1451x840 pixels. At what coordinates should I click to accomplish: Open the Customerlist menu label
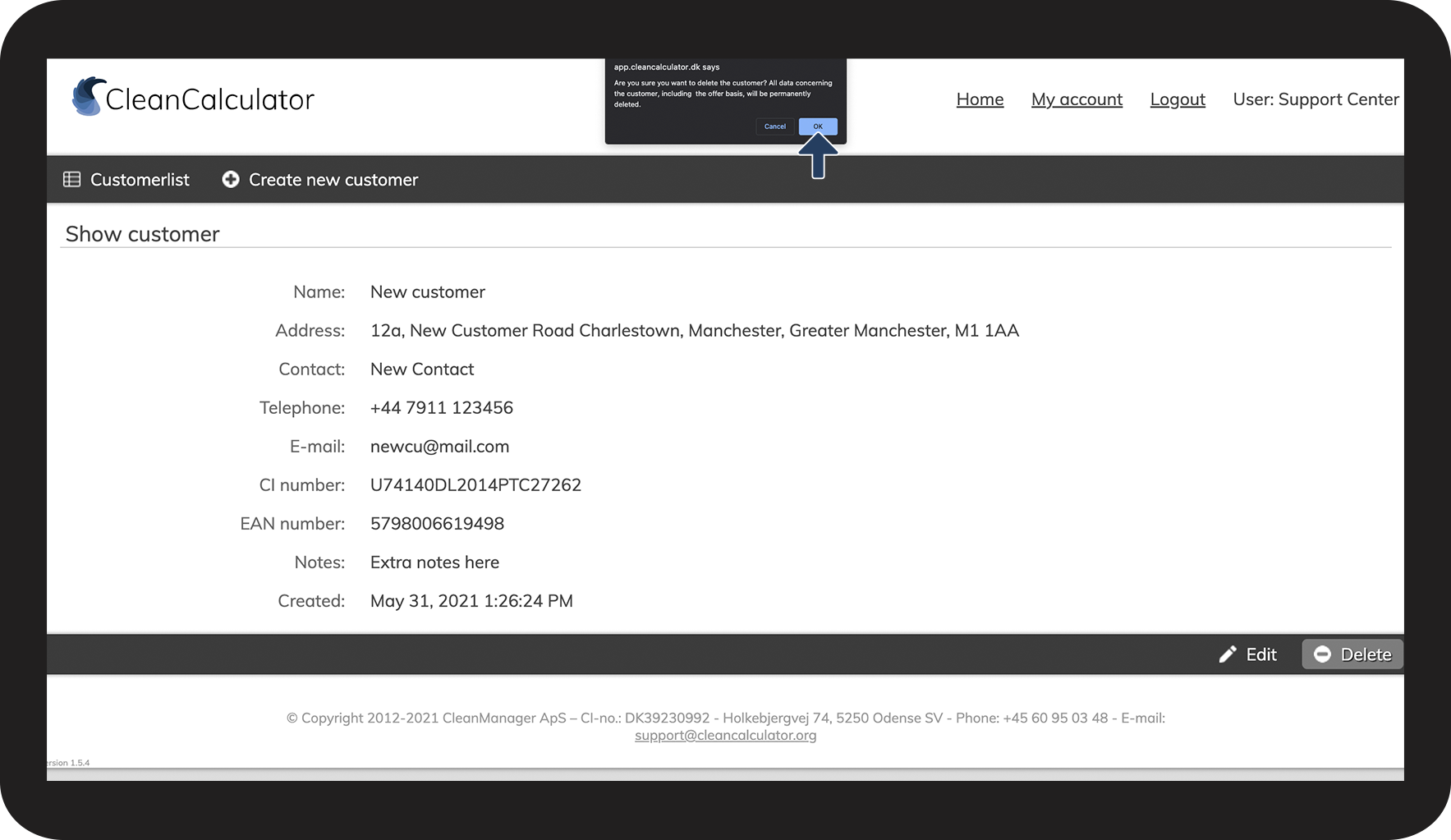click(x=140, y=180)
